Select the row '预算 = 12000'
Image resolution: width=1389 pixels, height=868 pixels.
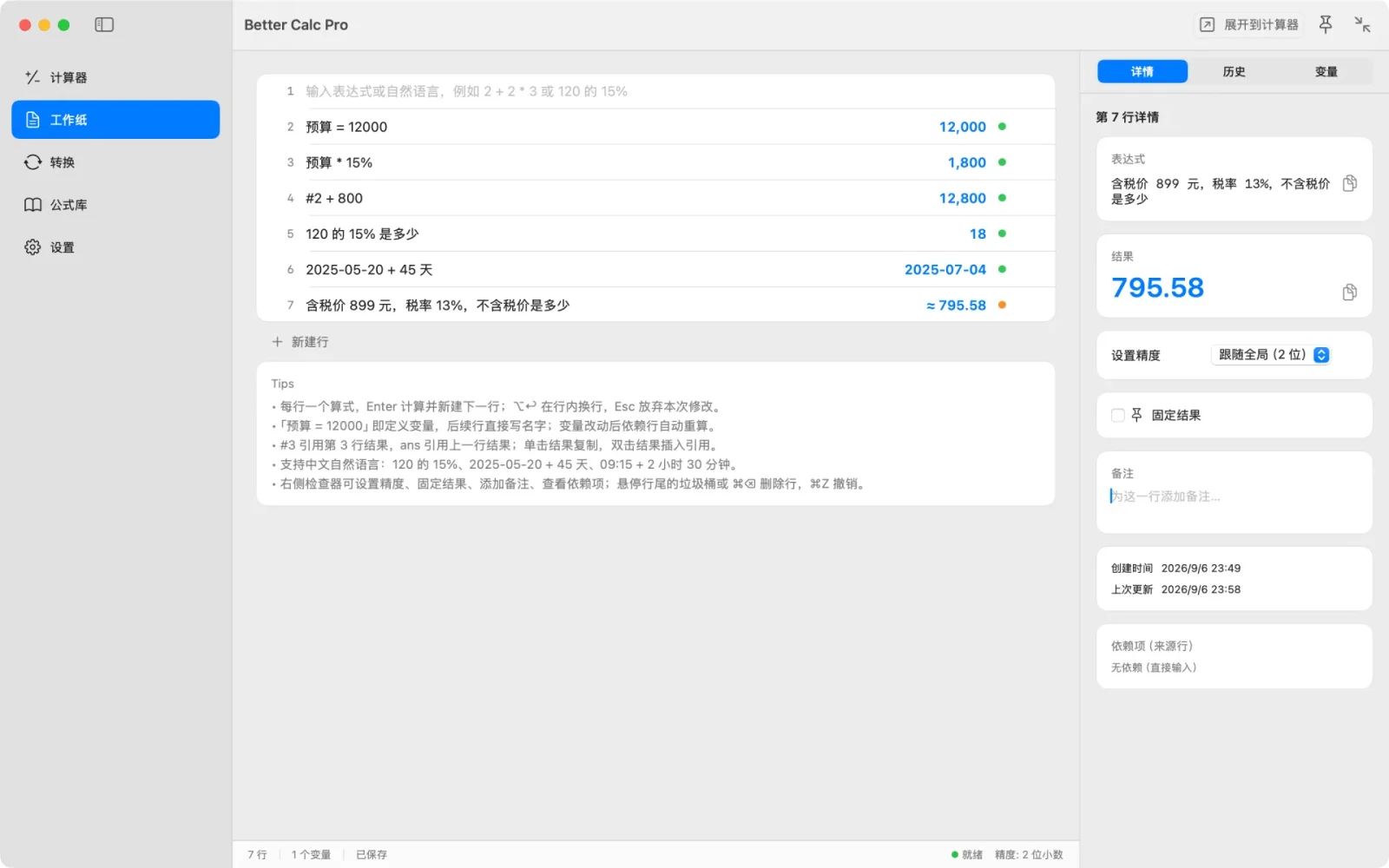[655, 127]
